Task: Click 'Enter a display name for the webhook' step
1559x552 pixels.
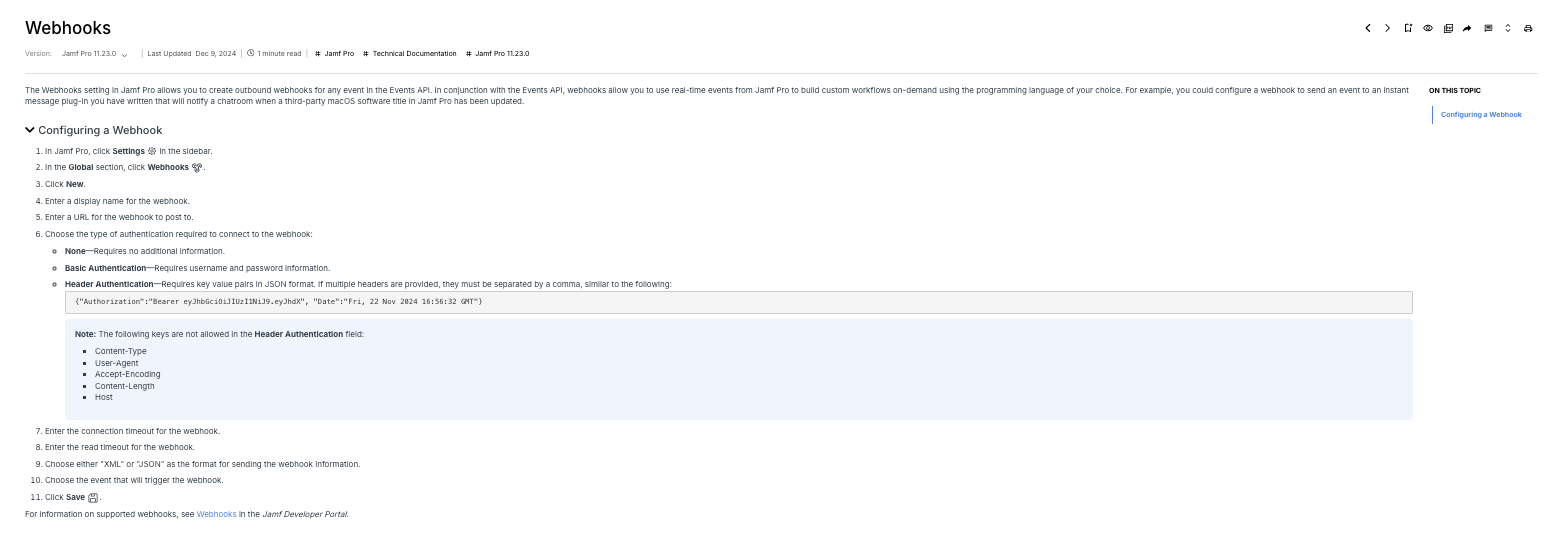Action: click(117, 201)
